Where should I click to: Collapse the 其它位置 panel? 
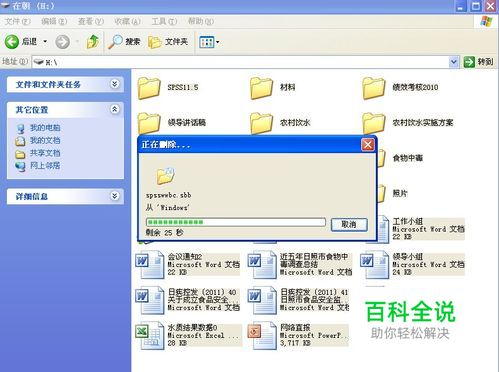pos(115,109)
